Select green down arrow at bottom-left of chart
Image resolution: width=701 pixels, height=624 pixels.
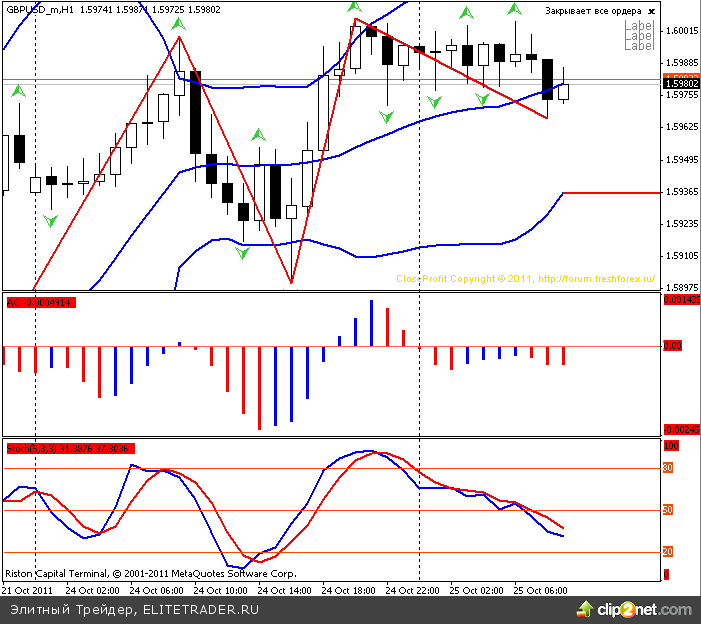click(x=50, y=219)
